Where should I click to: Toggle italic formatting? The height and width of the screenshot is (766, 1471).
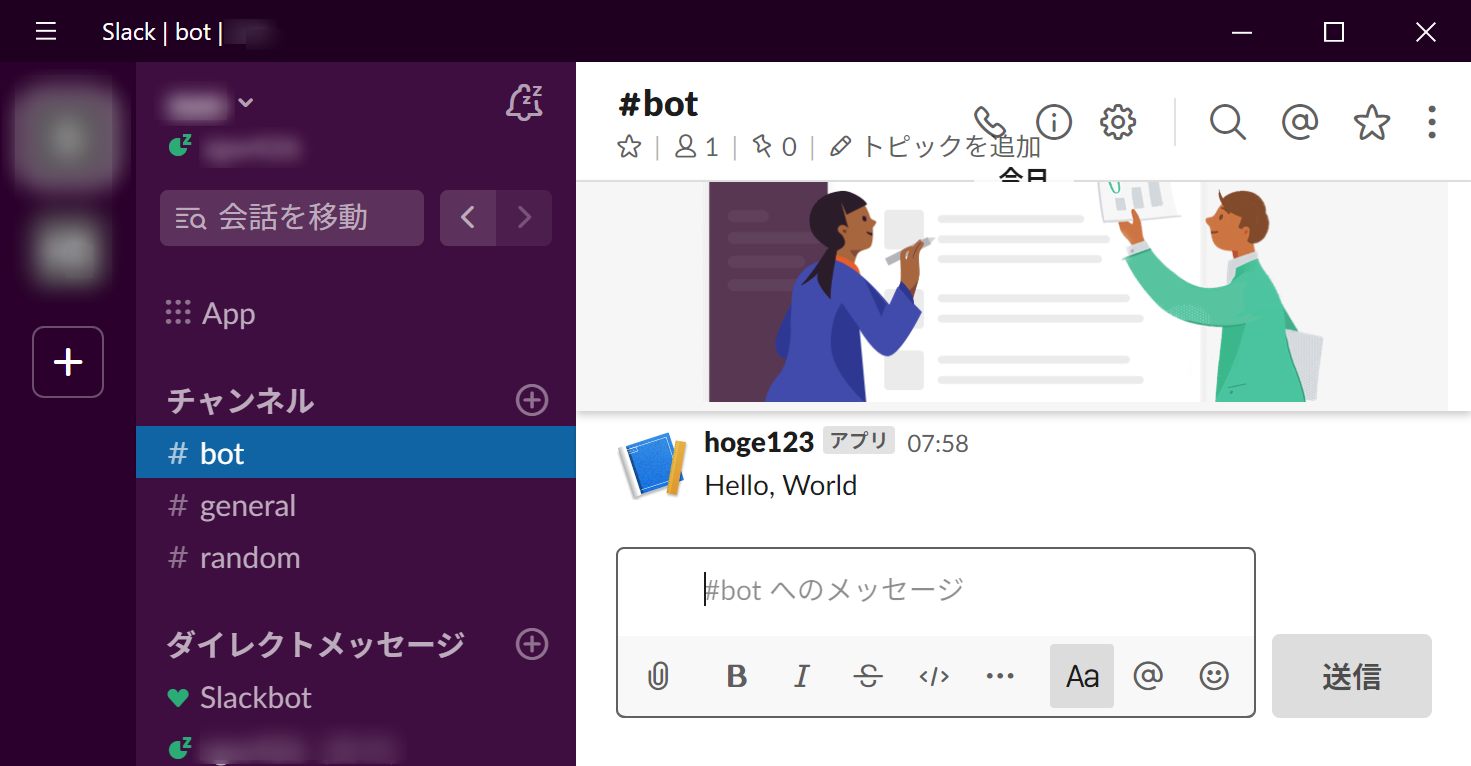801,676
